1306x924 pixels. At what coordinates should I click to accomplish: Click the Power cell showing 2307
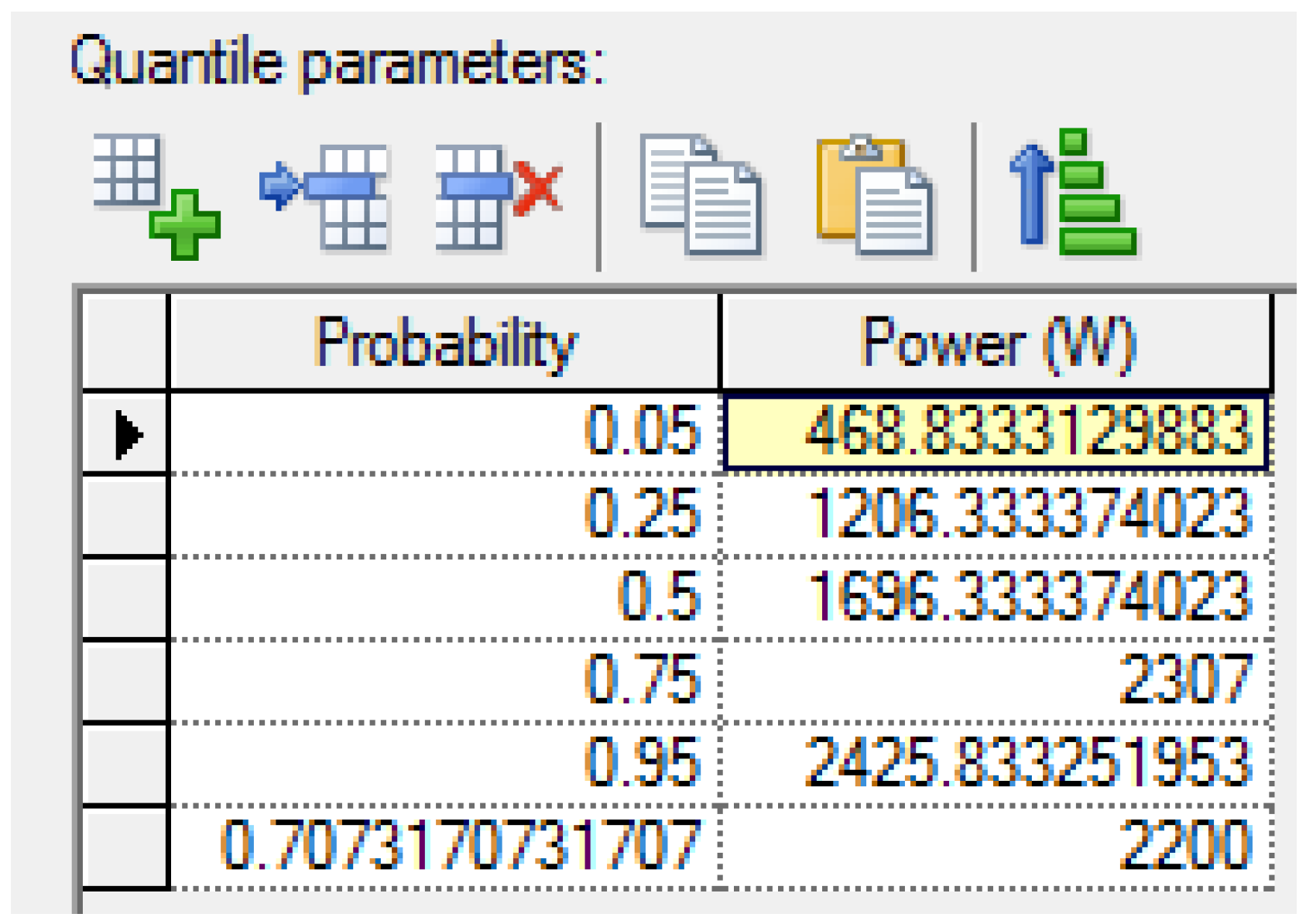click(x=996, y=680)
